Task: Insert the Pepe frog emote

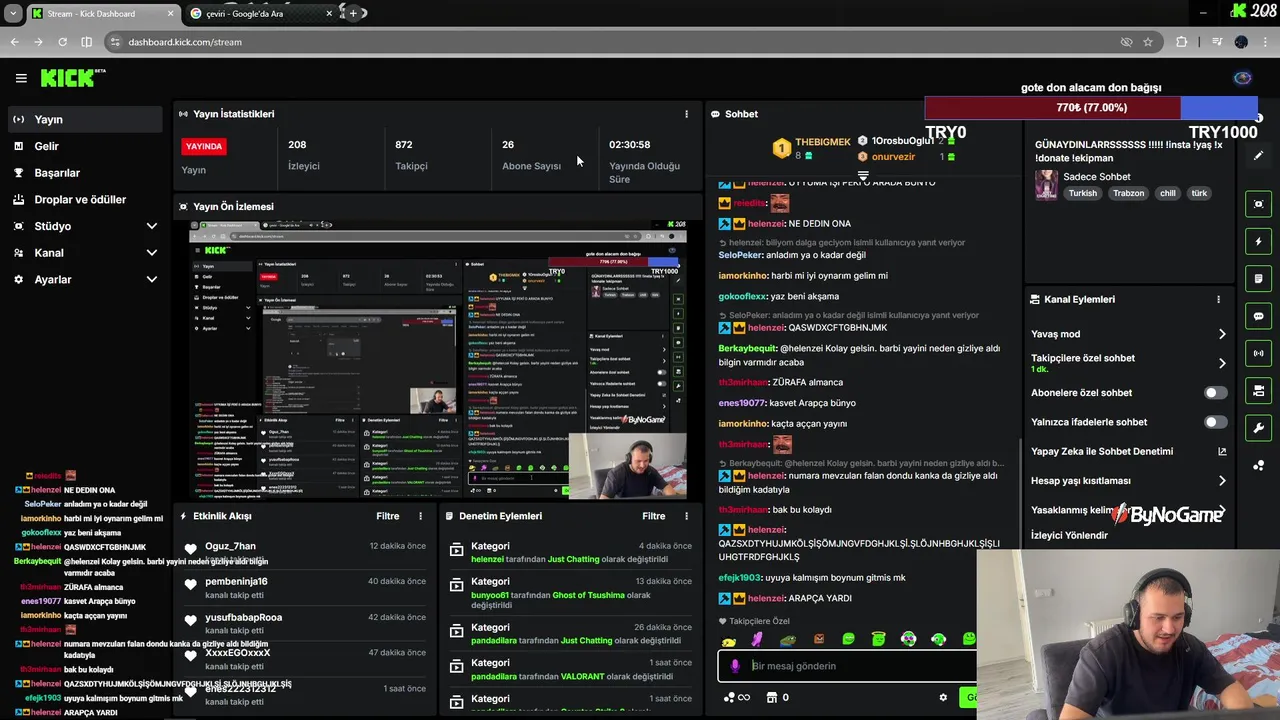Action: pos(788,640)
